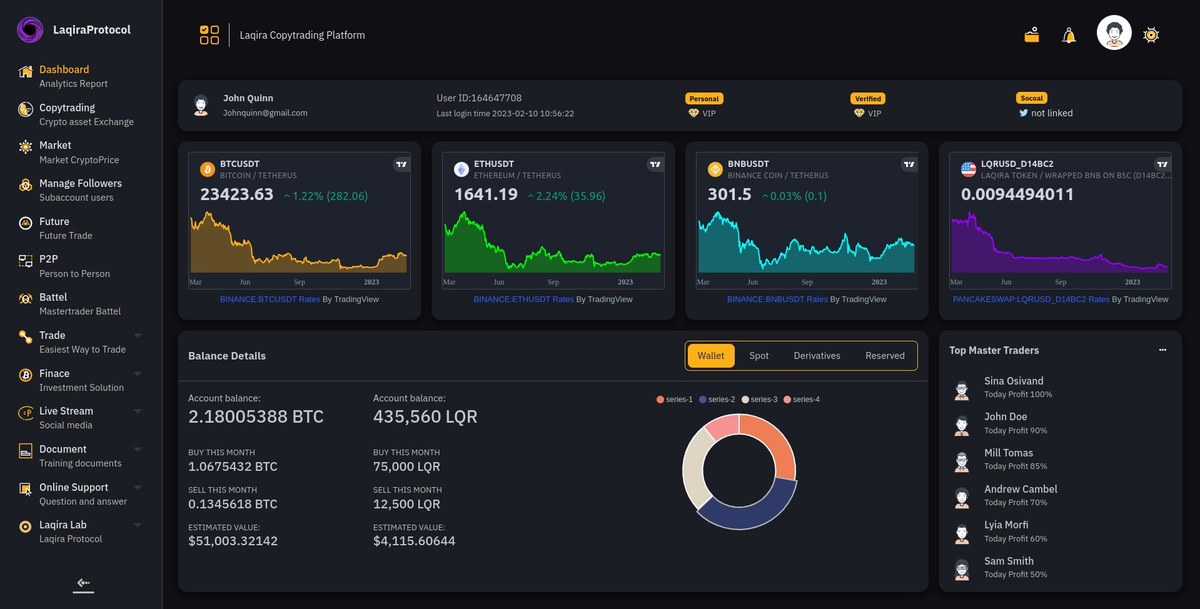Viewport: 1200px width, 609px height.
Task: Open Copytrading sidebar icon
Action: click(x=25, y=110)
